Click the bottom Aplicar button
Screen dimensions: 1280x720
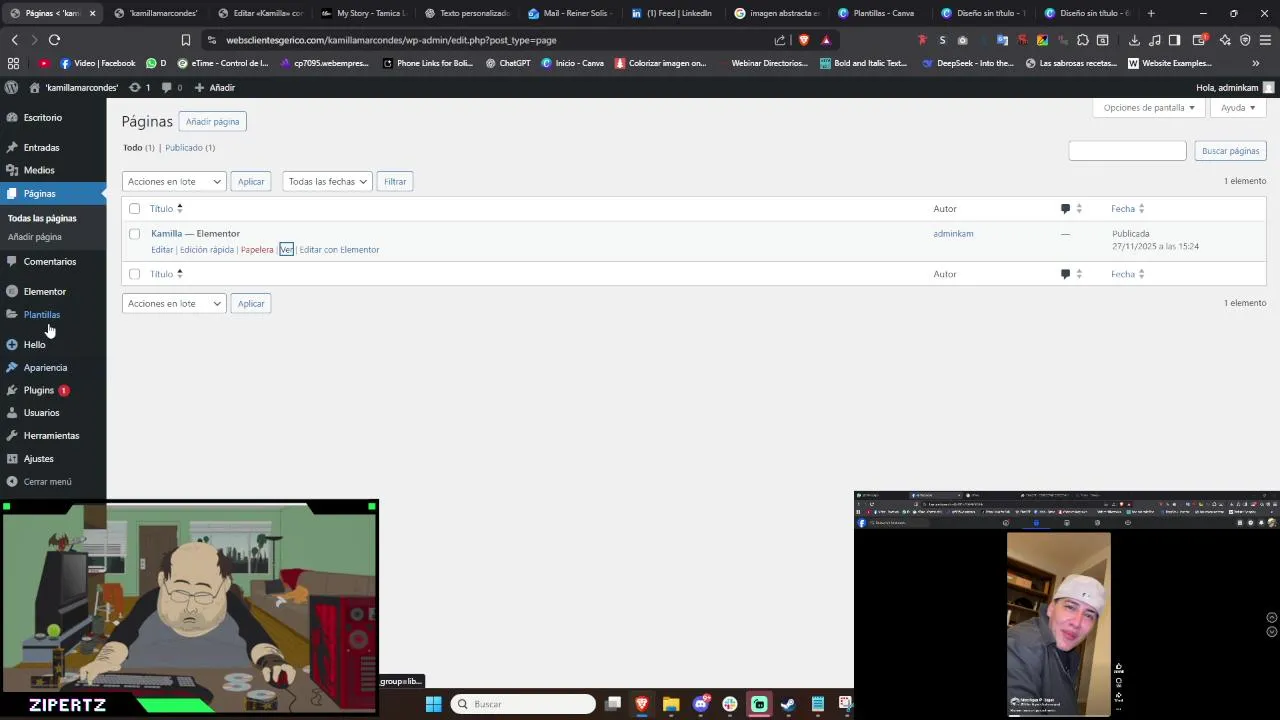[x=251, y=303]
